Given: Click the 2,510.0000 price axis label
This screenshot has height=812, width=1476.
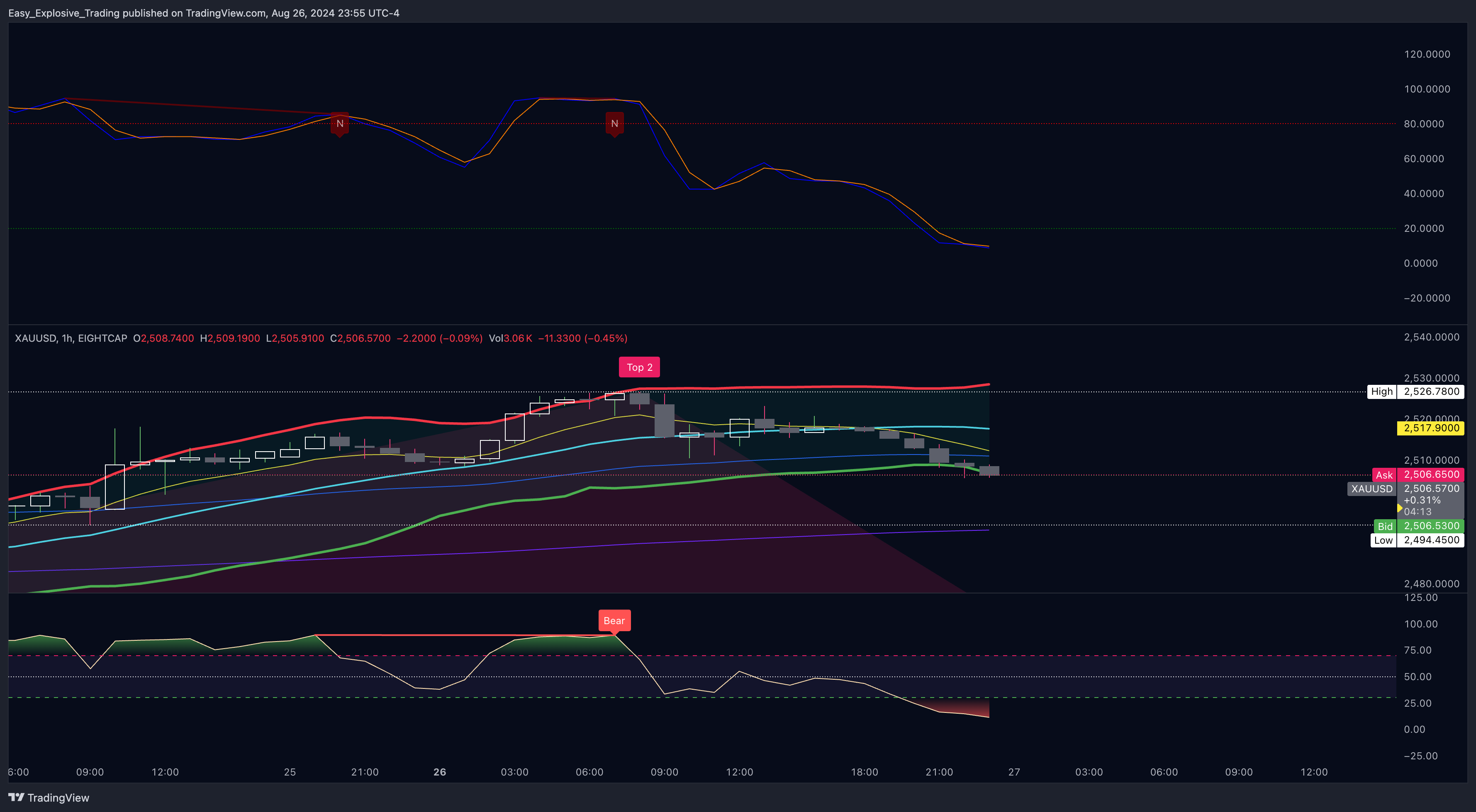Looking at the screenshot, I should 1431,460.
